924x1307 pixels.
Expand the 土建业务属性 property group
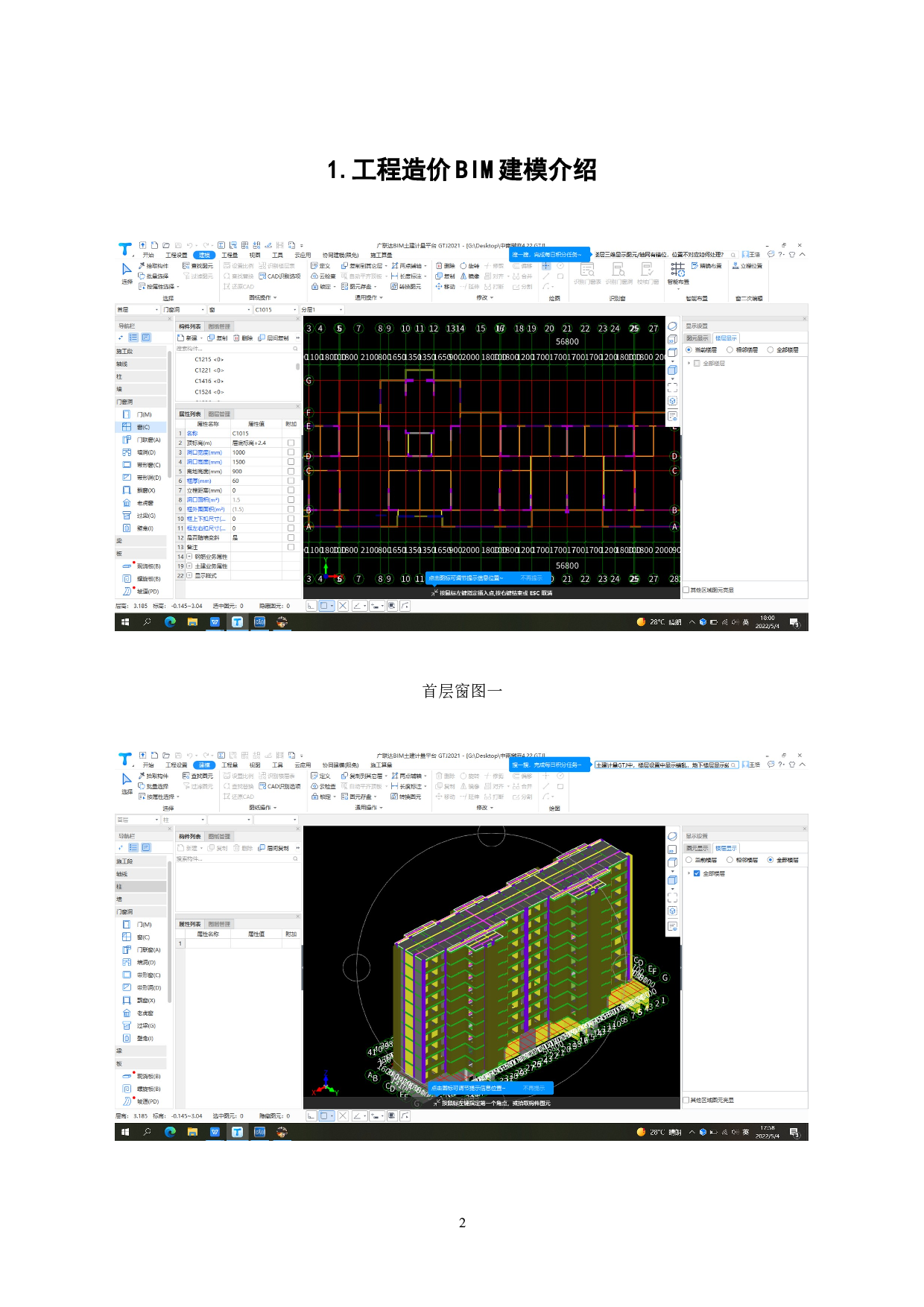coord(189,566)
